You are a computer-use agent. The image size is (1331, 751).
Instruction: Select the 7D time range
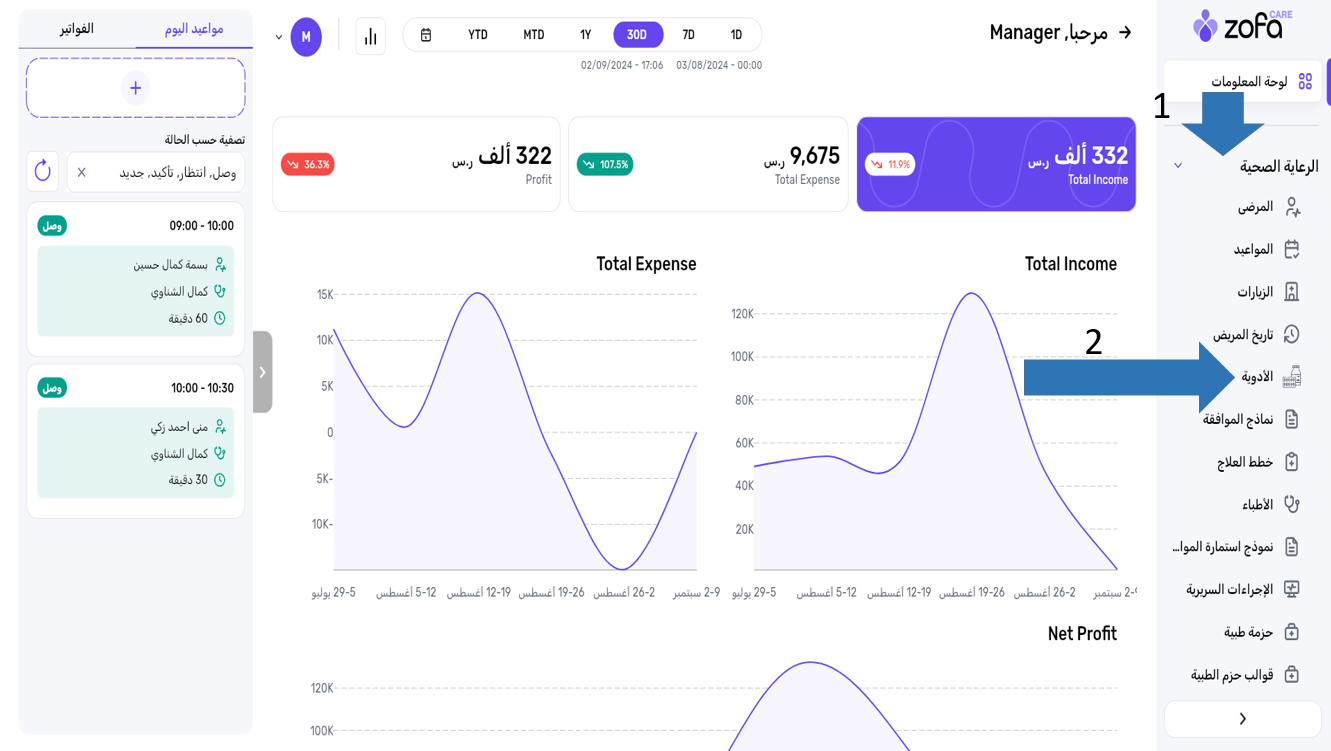688,35
